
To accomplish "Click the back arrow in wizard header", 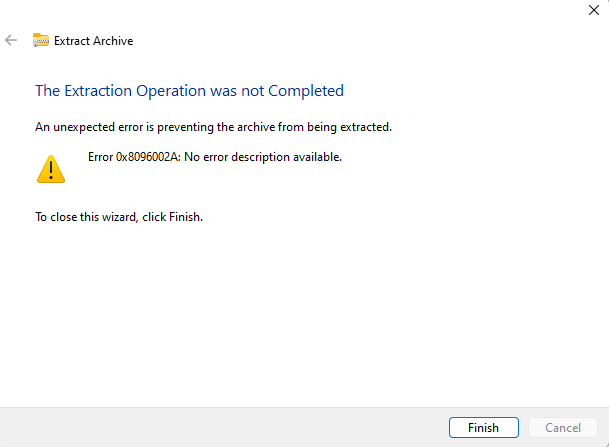I will coord(12,41).
